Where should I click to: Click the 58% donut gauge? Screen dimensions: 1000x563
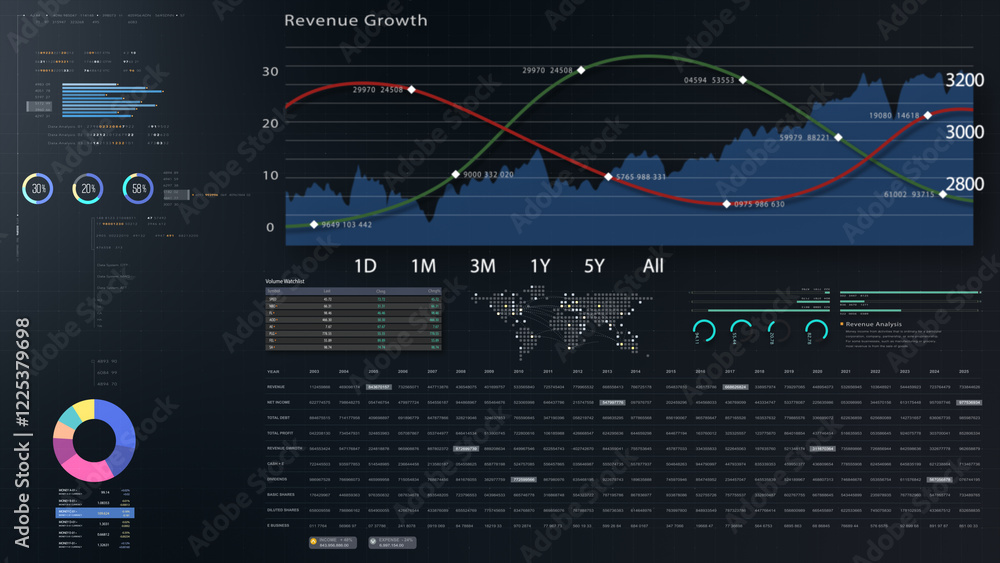[x=138, y=189]
